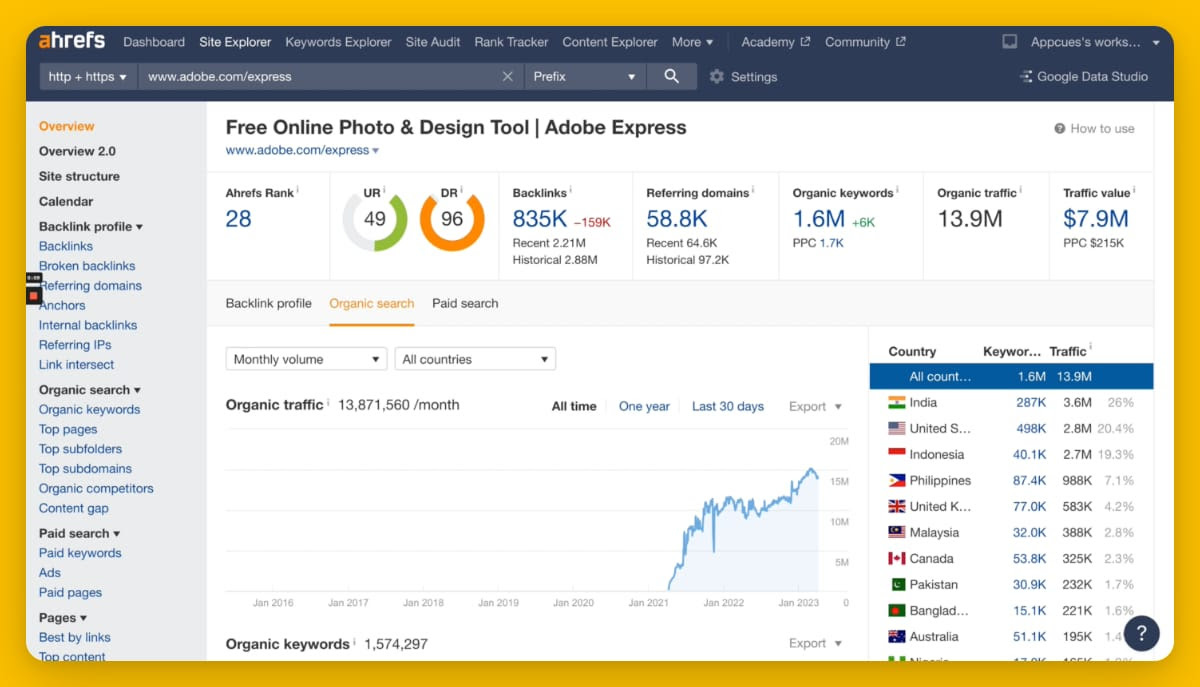Click the workspace monitor icon
Image resolution: width=1200 pixels, height=687 pixels.
[x=1010, y=42]
